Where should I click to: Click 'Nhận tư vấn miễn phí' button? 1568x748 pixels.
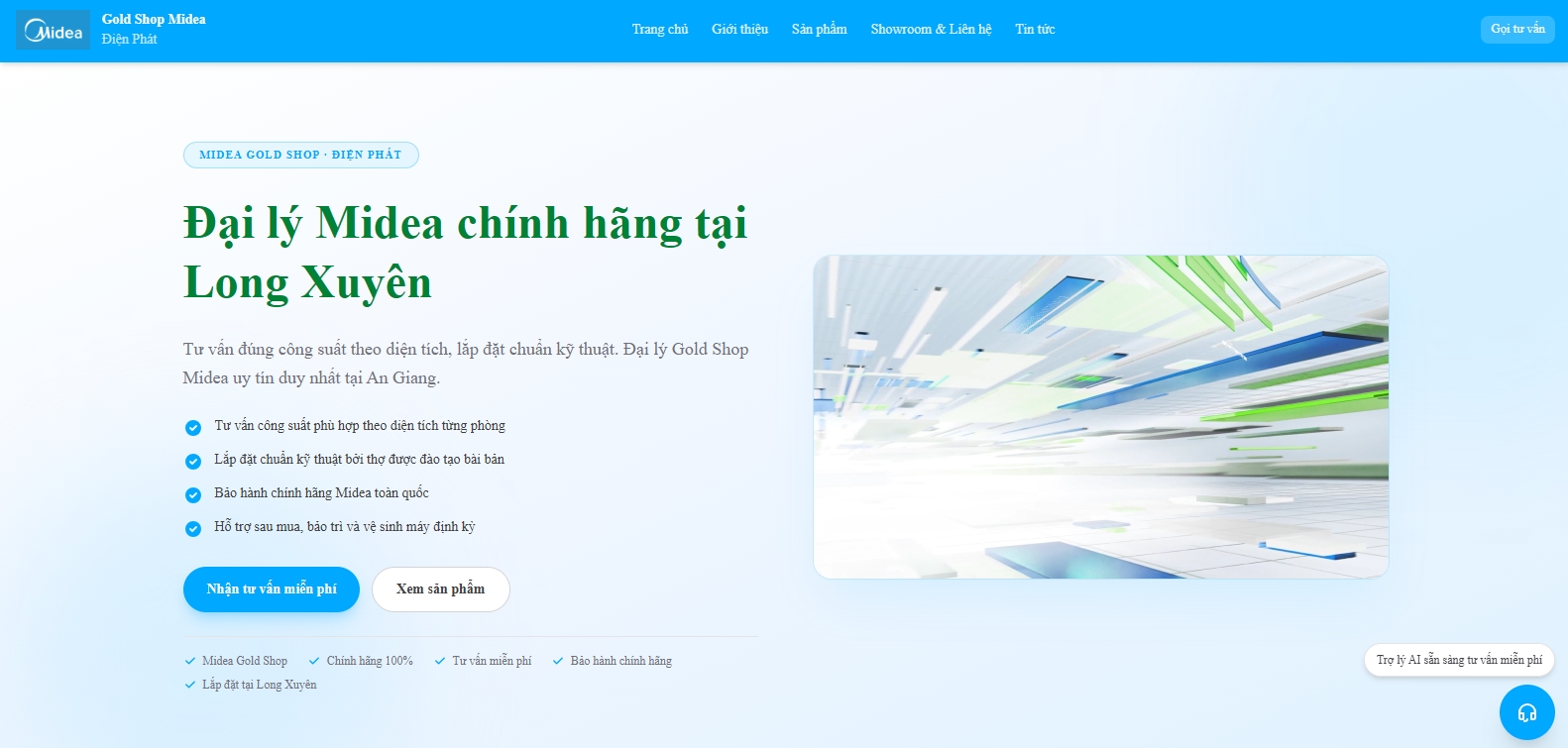272,589
